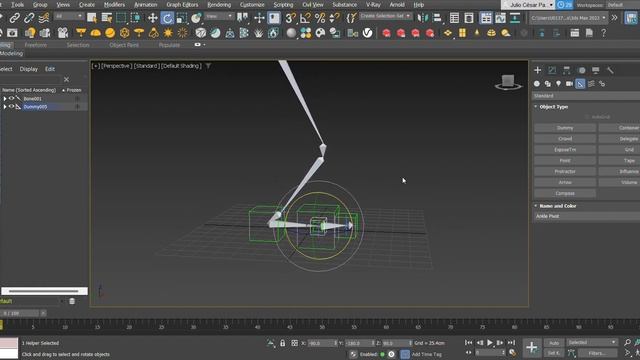The image size is (640, 360).
Task: Click the help question mark icon
Action: click(x=603, y=33)
